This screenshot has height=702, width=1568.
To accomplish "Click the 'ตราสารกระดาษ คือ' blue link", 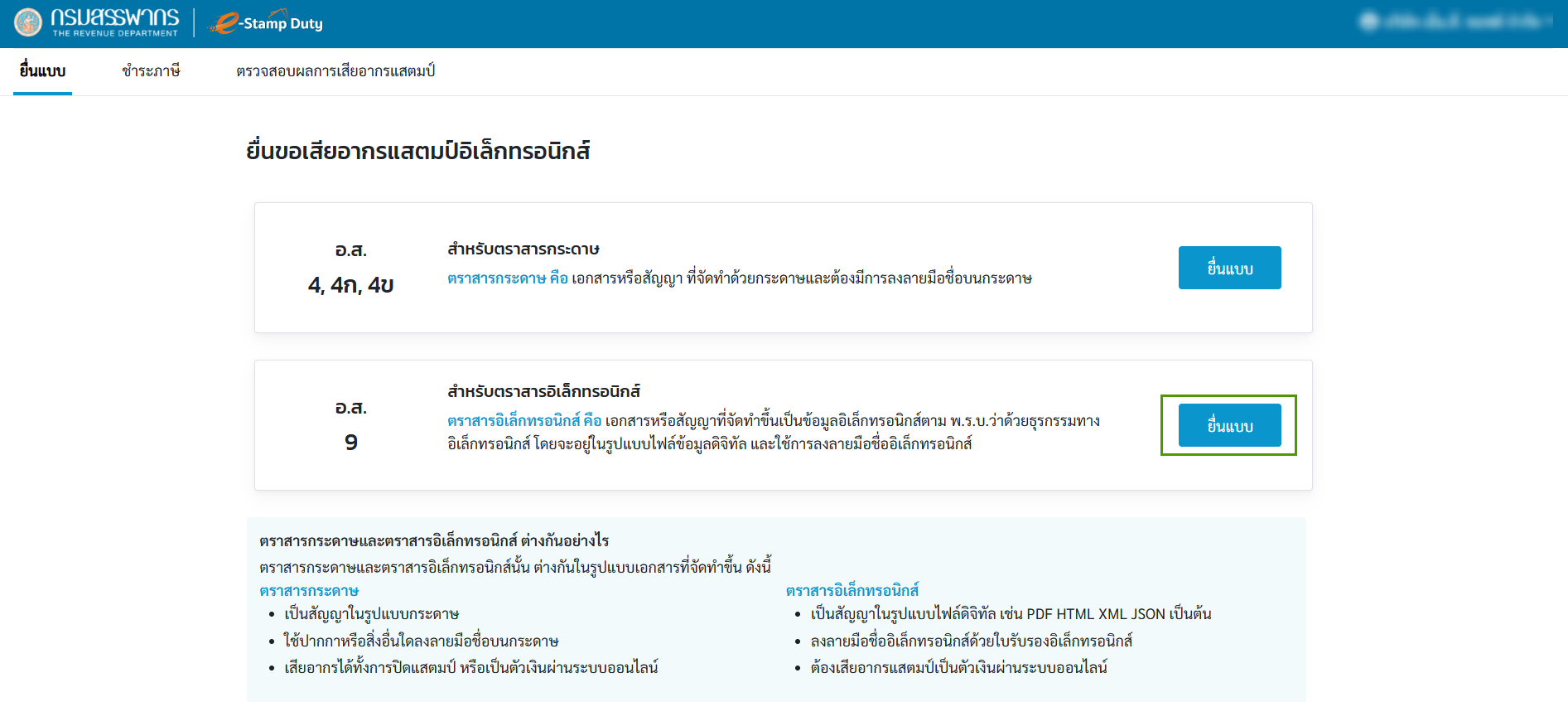I will pos(507,278).
